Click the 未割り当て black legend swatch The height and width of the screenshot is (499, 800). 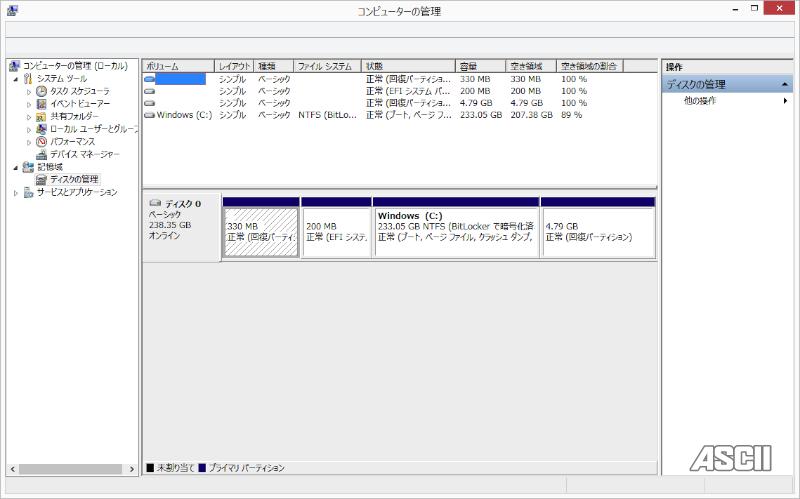pyautogui.click(x=150, y=468)
